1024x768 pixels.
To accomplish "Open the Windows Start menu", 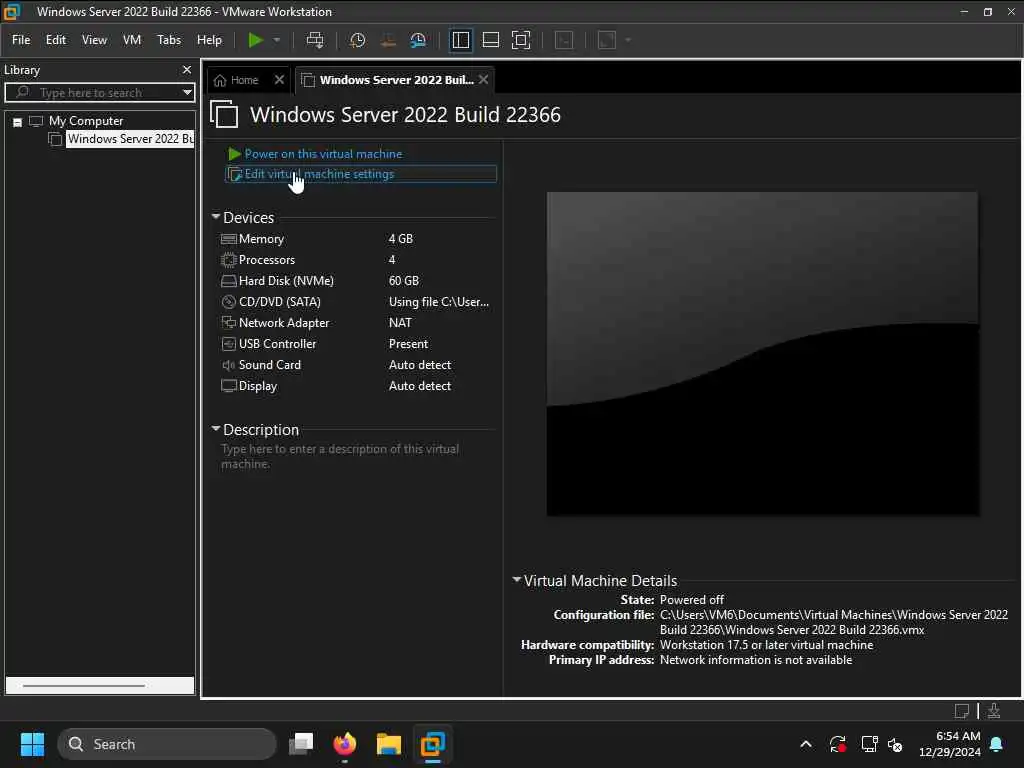I will [32, 744].
